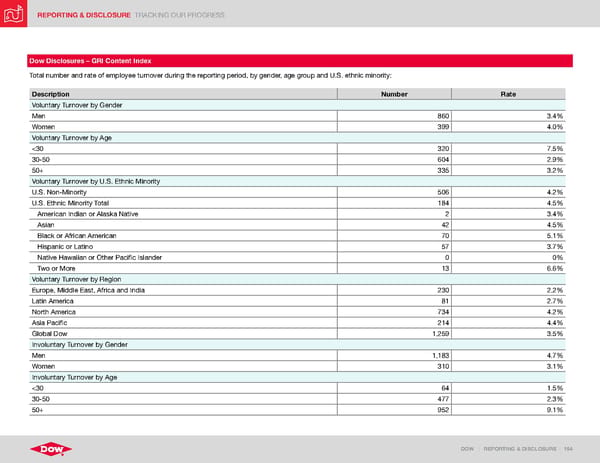Open the Tracking Our Progress header link

pos(179,15)
